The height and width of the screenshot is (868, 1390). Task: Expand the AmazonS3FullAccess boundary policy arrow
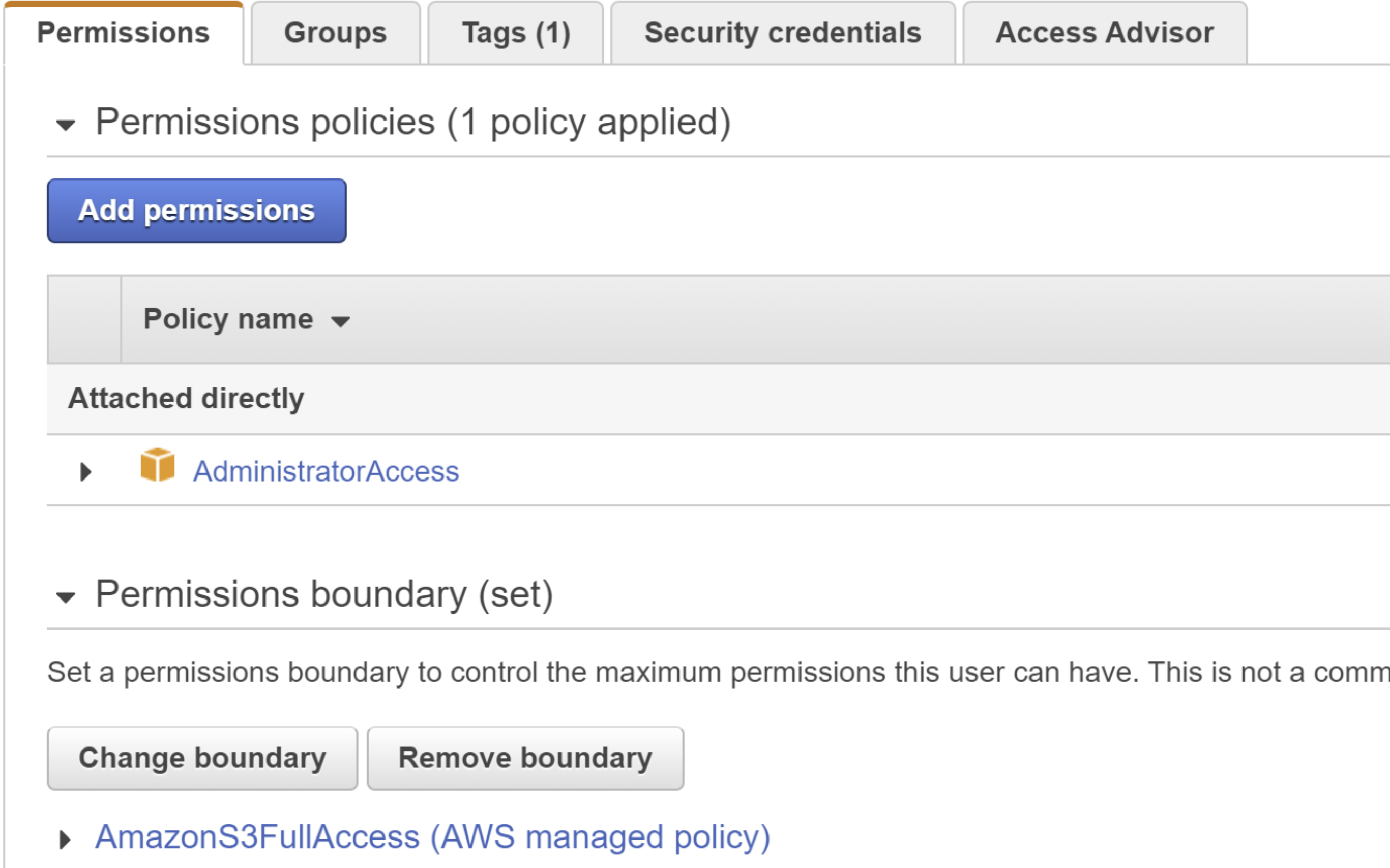coord(65,840)
